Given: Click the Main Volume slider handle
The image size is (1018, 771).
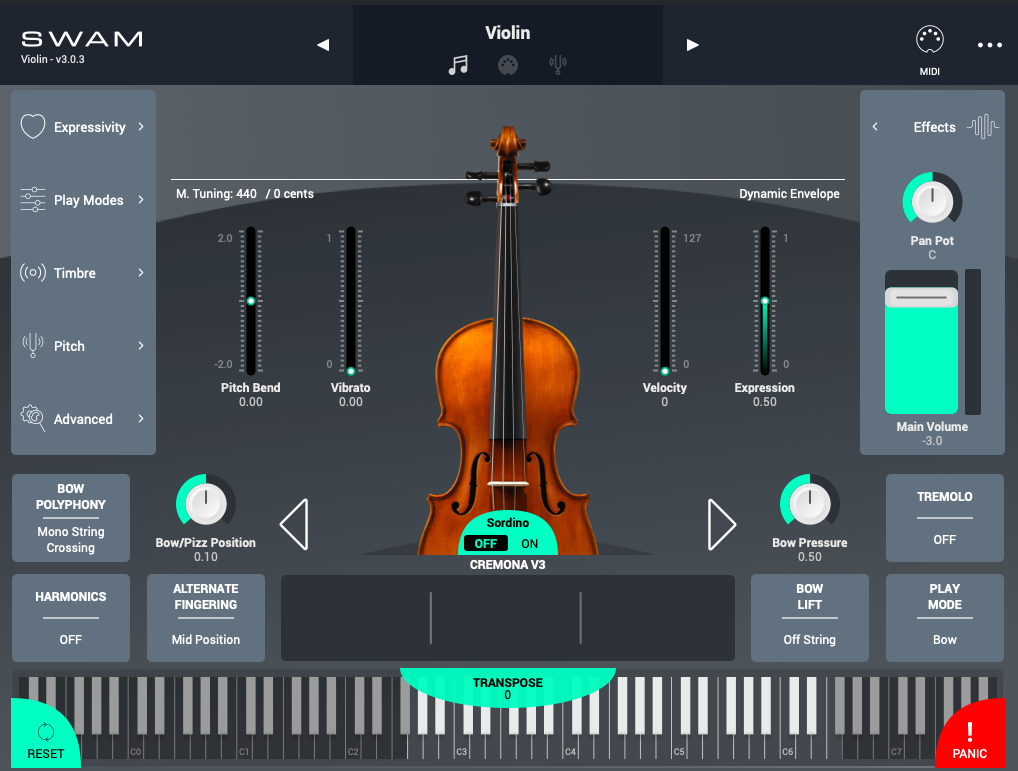Looking at the screenshot, I should pyautogui.click(x=921, y=298).
